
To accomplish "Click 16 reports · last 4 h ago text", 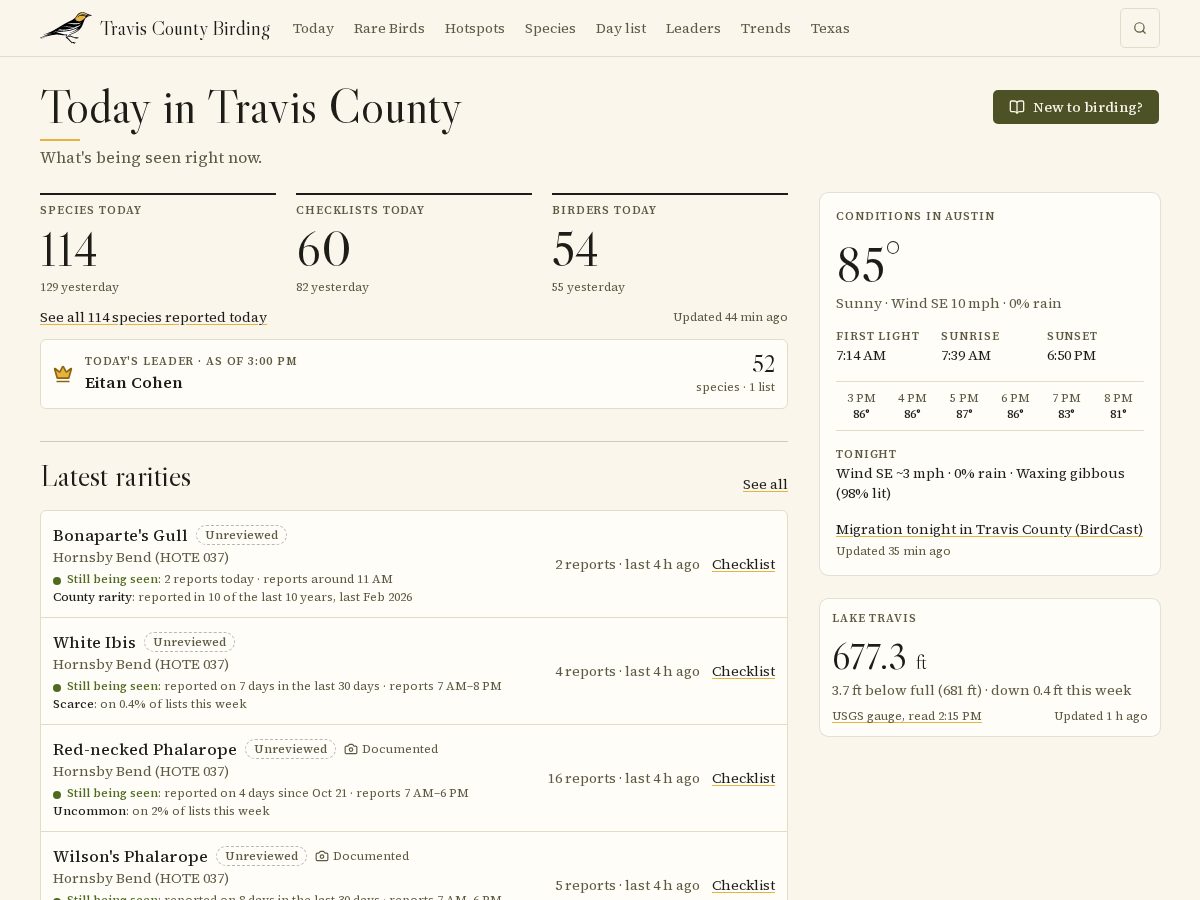I will click(623, 778).
